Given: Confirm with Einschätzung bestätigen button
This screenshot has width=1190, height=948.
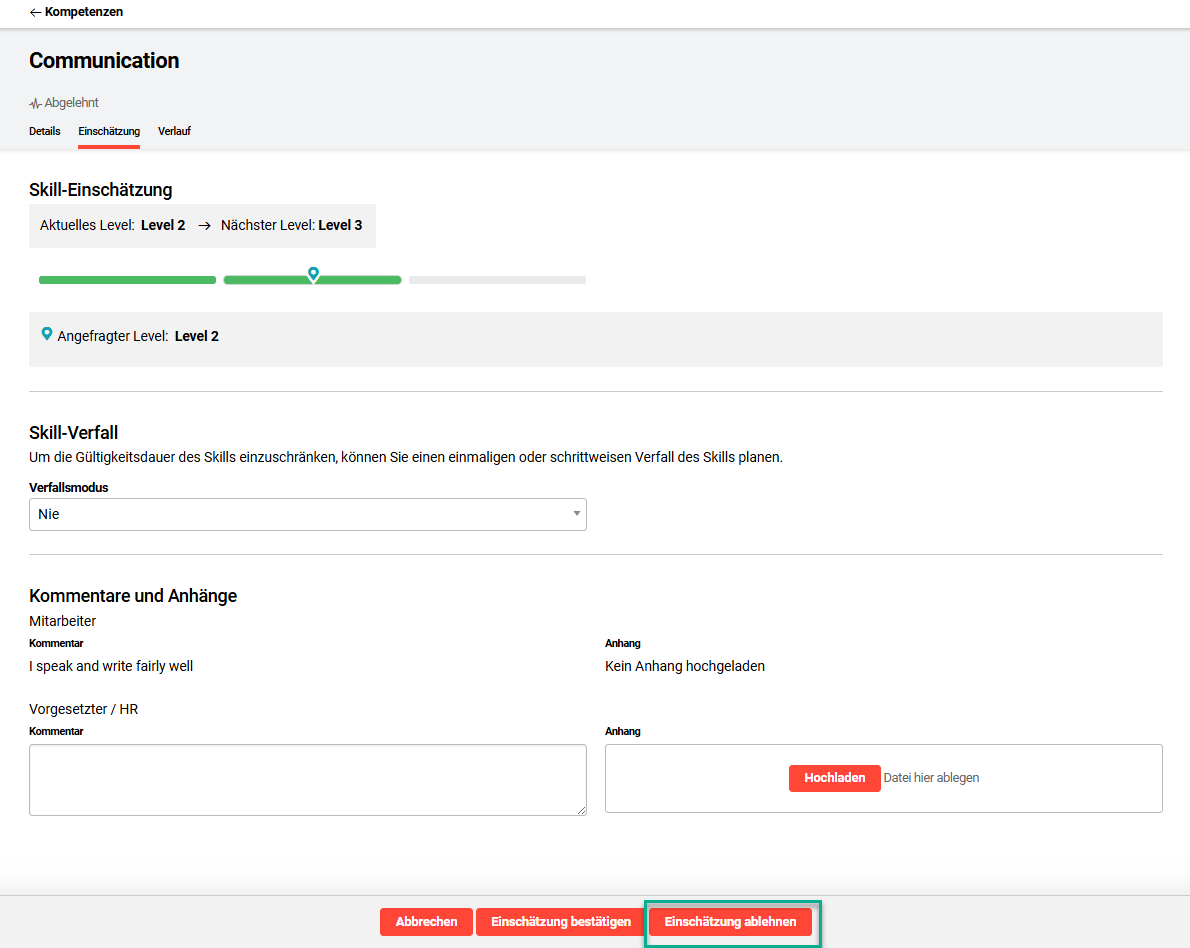Looking at the screenshot, I should [x=560, y=922].
